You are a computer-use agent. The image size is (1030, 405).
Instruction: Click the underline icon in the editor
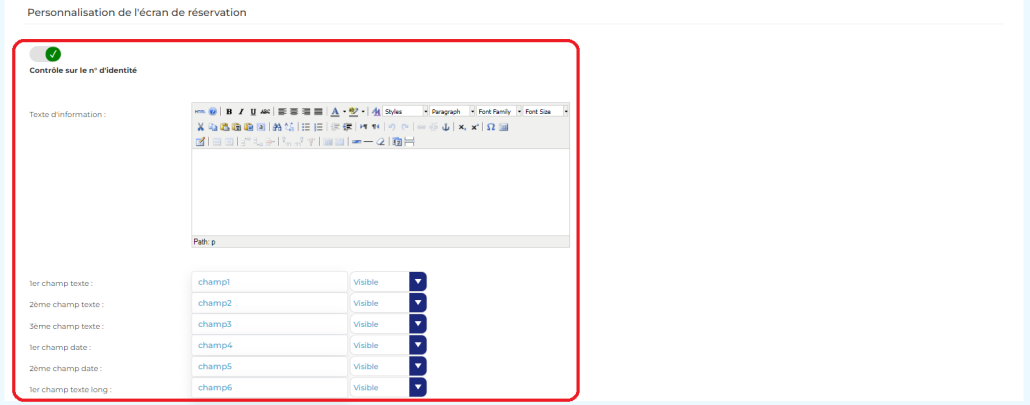tap(253, 112)
